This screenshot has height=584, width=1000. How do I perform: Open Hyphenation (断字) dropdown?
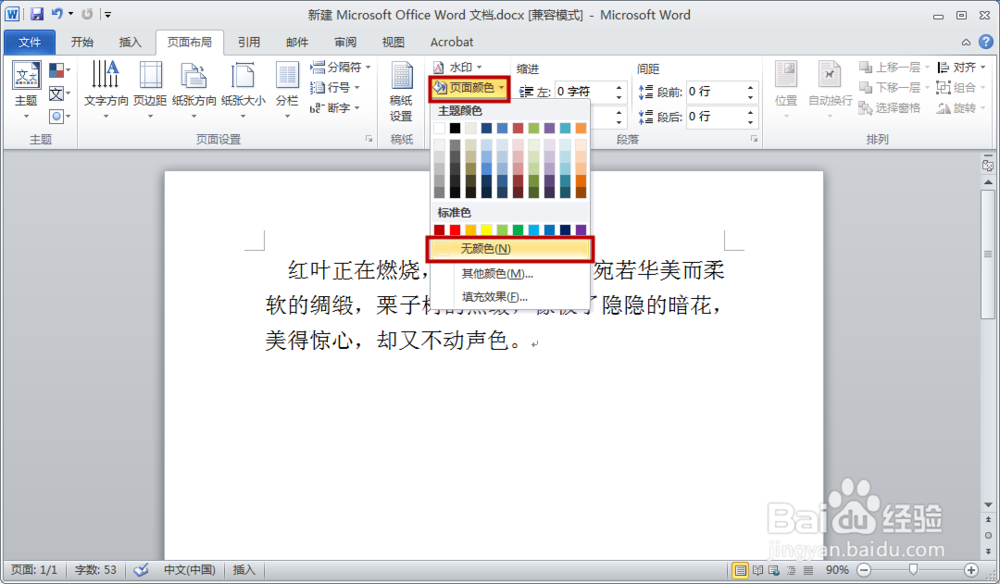(335, 108)
